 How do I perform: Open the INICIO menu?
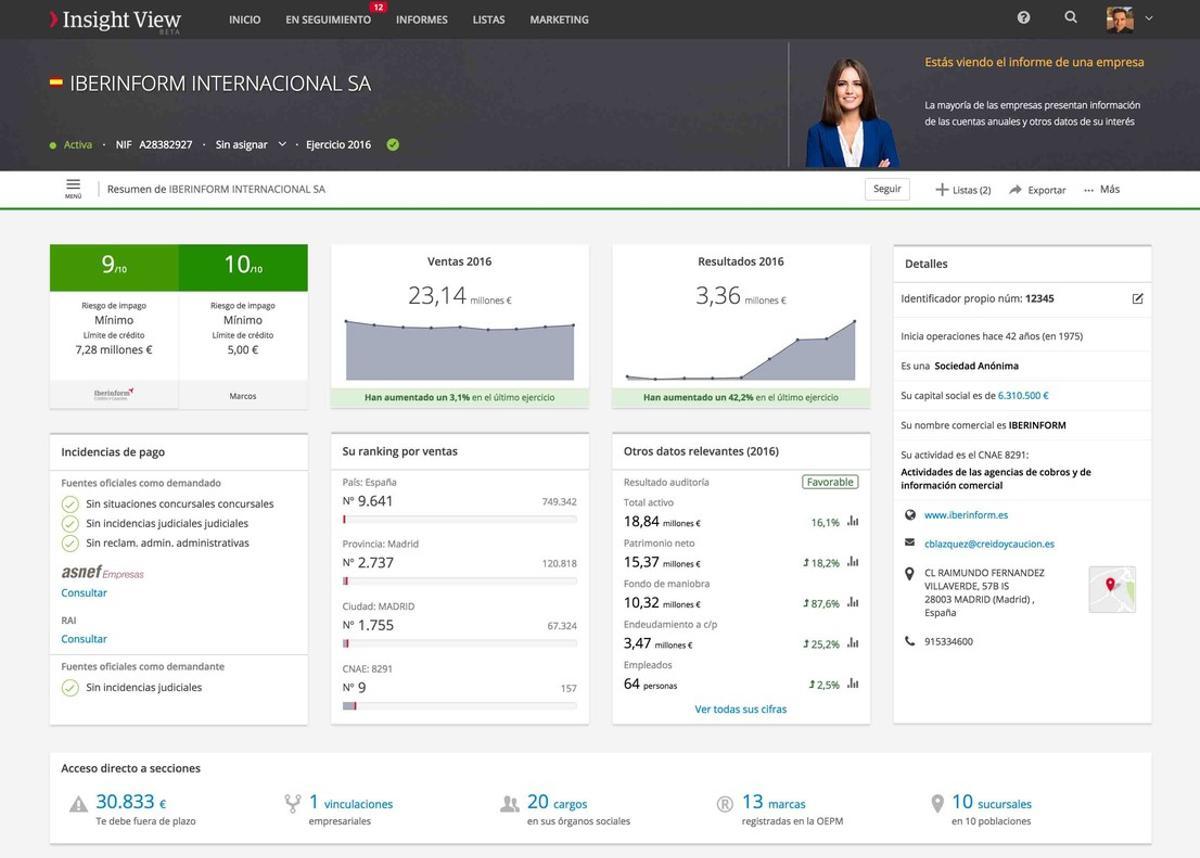click(244, 19)
